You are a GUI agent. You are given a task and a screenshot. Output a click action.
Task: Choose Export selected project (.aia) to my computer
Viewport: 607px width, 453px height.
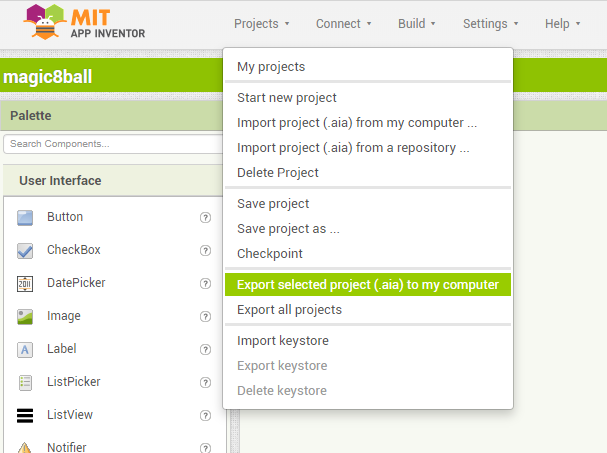[x=367, y=285]
